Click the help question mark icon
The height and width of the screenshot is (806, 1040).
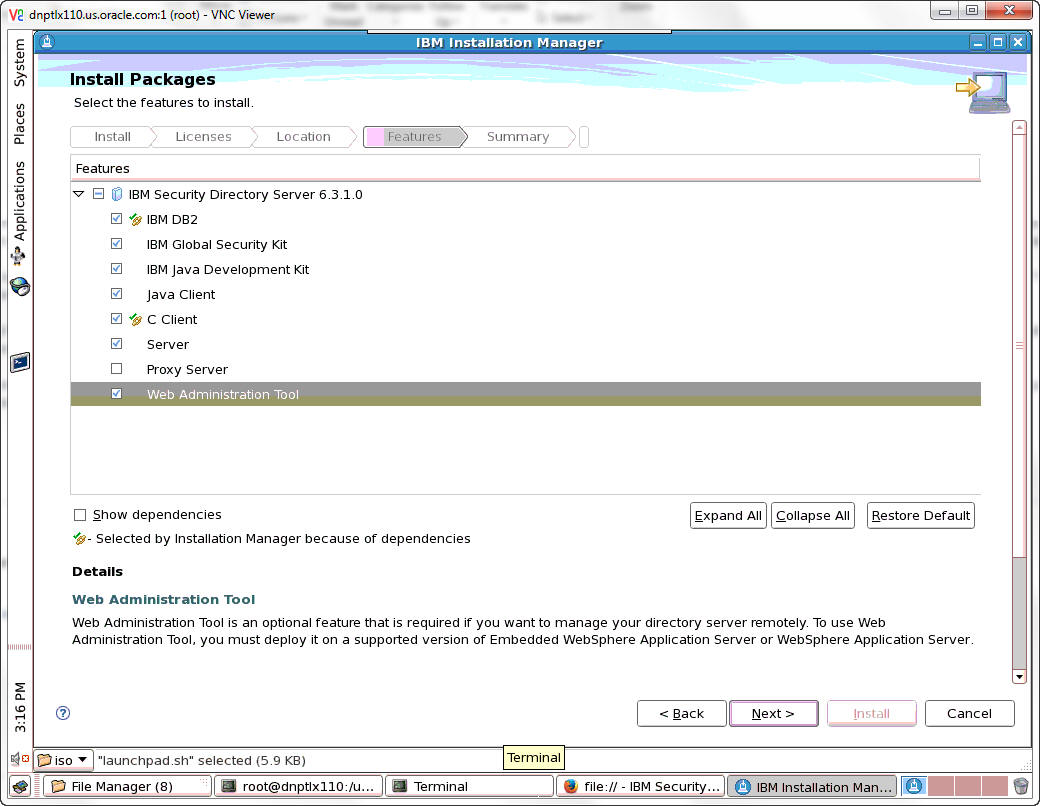pos(63,713)
